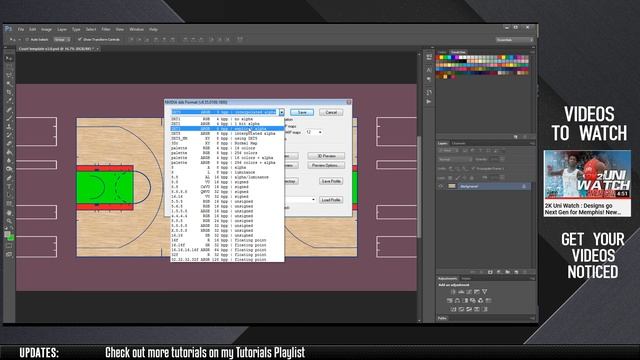
Task: Click the Preview Options button
Action: pyautogui.click(x=326, y=165)
